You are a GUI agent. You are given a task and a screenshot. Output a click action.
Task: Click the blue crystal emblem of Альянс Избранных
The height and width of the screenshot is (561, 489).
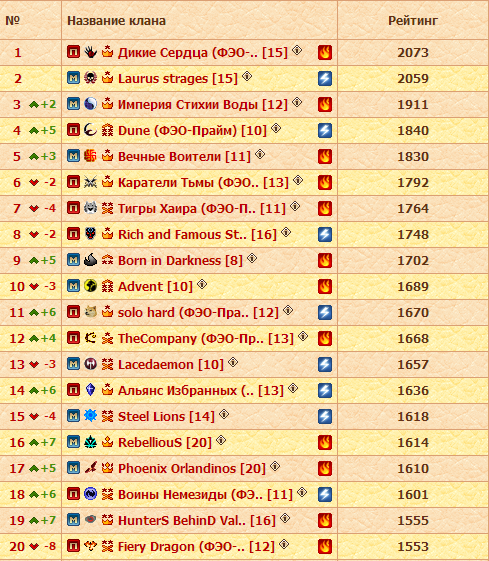pos(91,390)
